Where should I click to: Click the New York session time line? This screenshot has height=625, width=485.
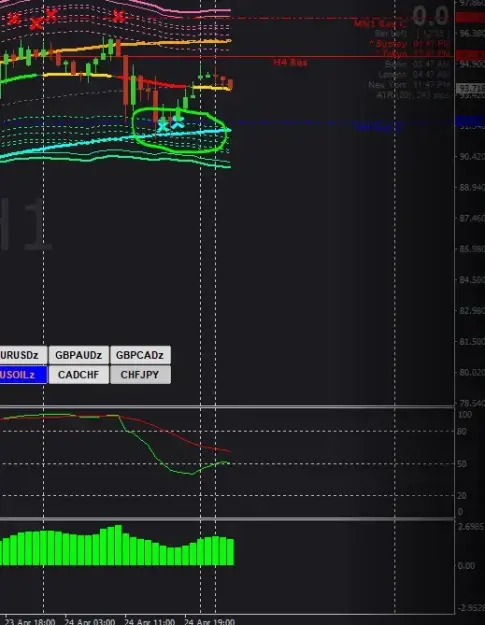pyautogui.click(x=409, y=85)
